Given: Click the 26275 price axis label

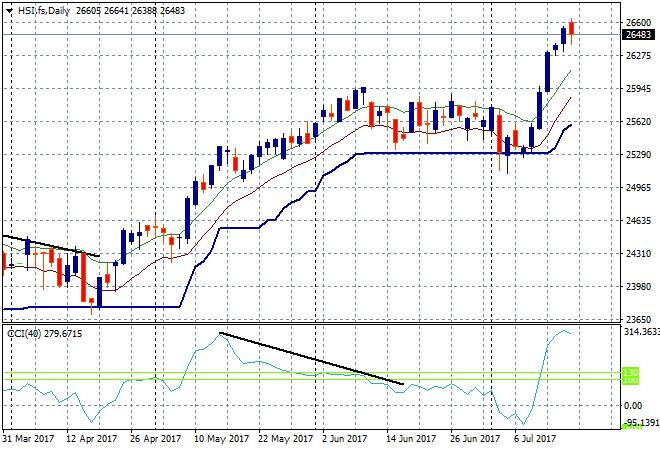Looking at the screenshot, I should click(639, 56).
